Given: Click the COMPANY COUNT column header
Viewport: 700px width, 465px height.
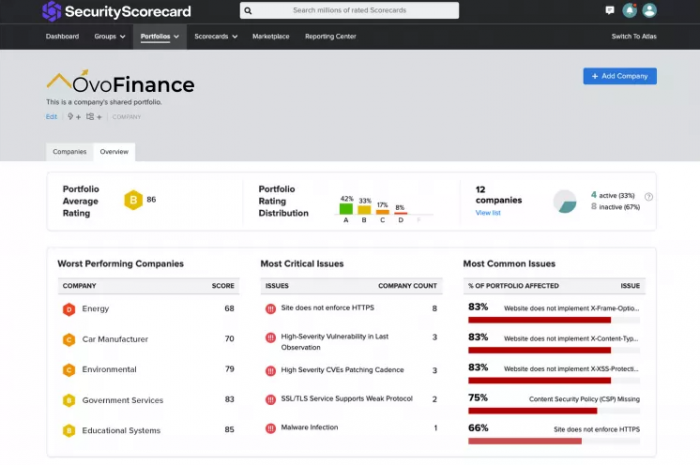Looking at the screenshot, I should 407,286.
